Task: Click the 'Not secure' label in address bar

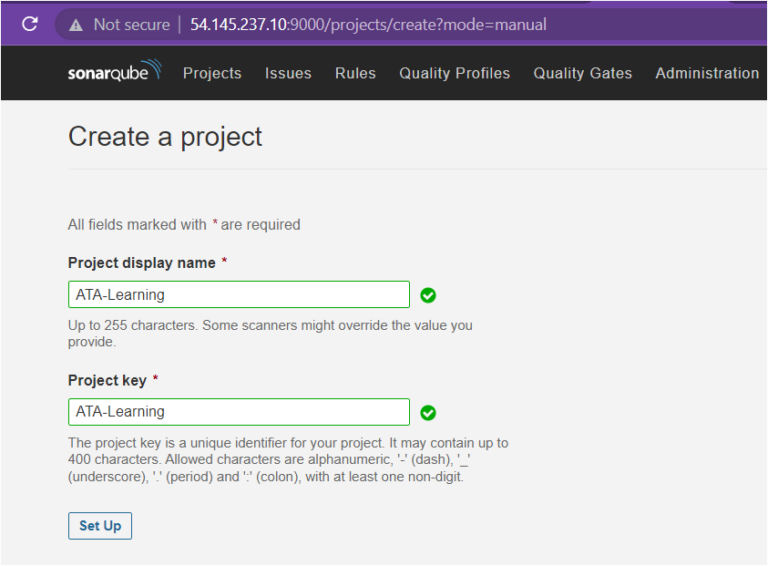Action: pos(131,24)
